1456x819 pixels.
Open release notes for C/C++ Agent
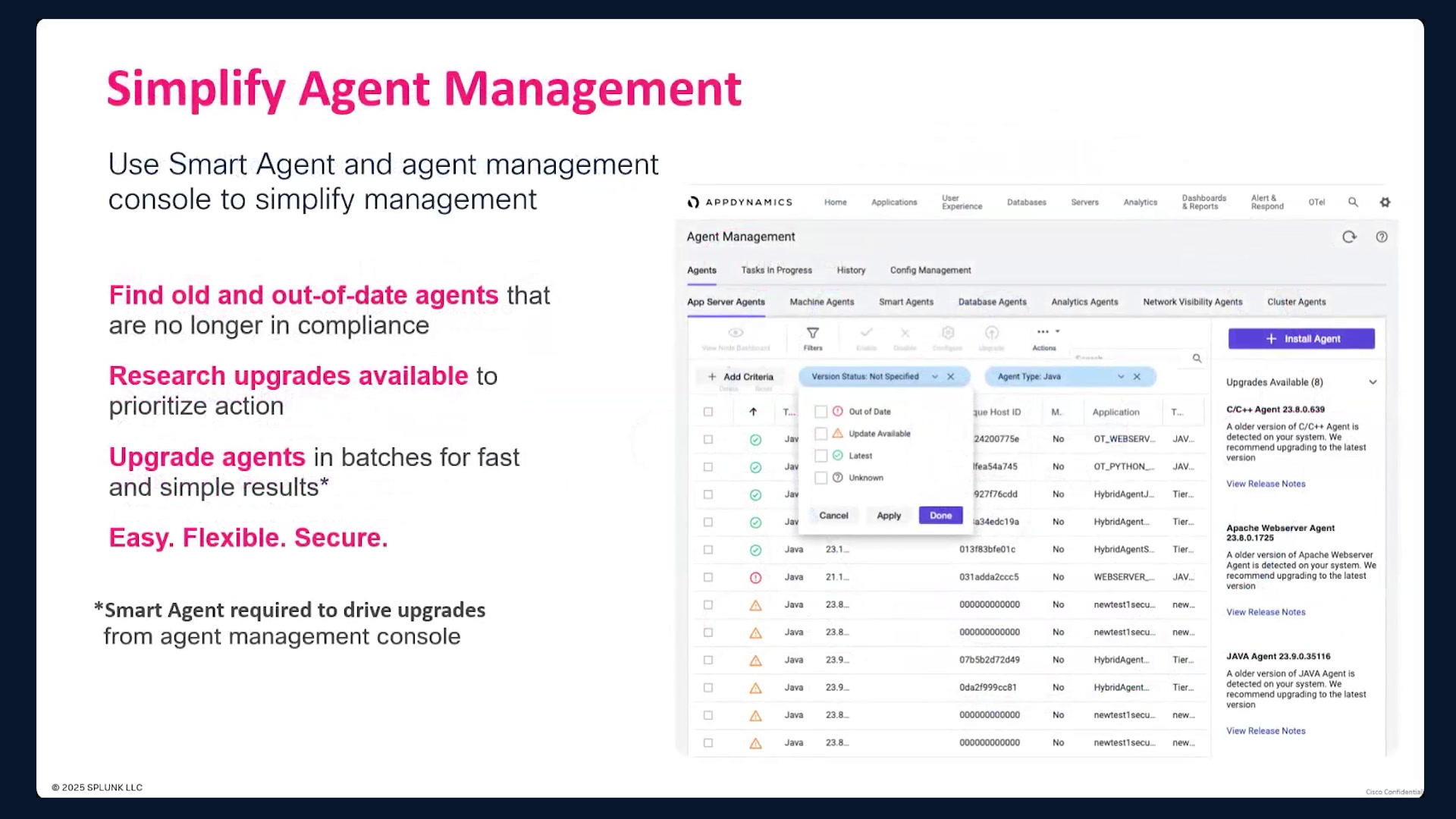[1266, 484]
